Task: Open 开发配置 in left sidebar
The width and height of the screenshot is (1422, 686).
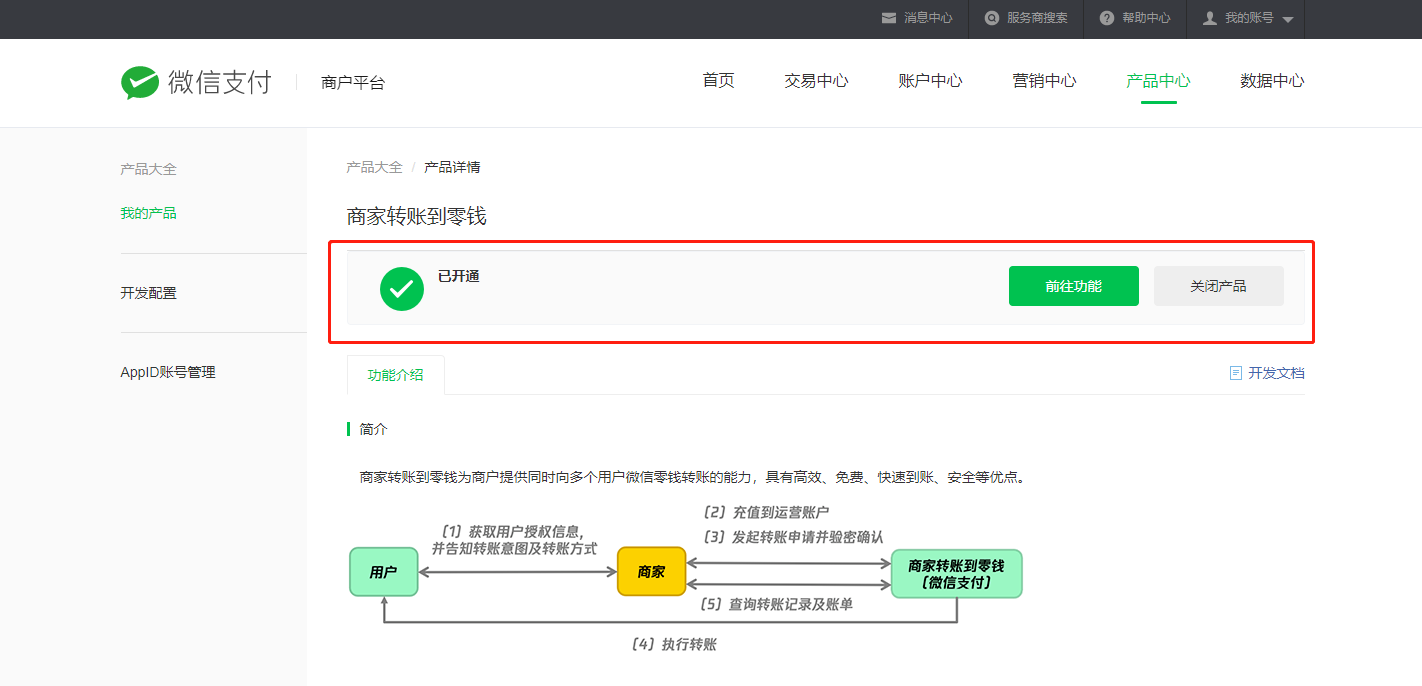Action: tap(148, 293)
